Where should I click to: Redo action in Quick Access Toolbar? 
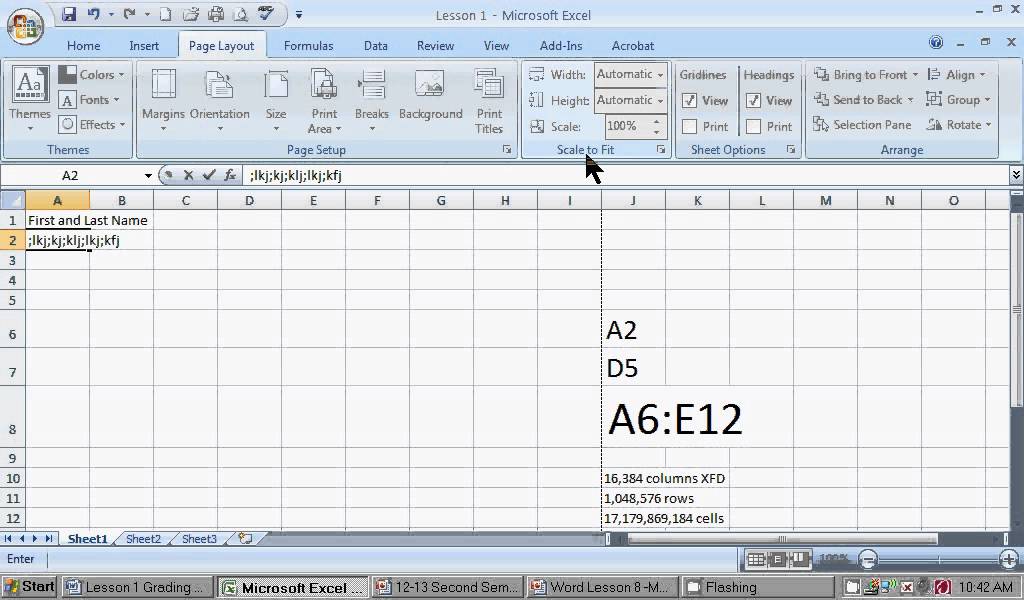point(129,14)
